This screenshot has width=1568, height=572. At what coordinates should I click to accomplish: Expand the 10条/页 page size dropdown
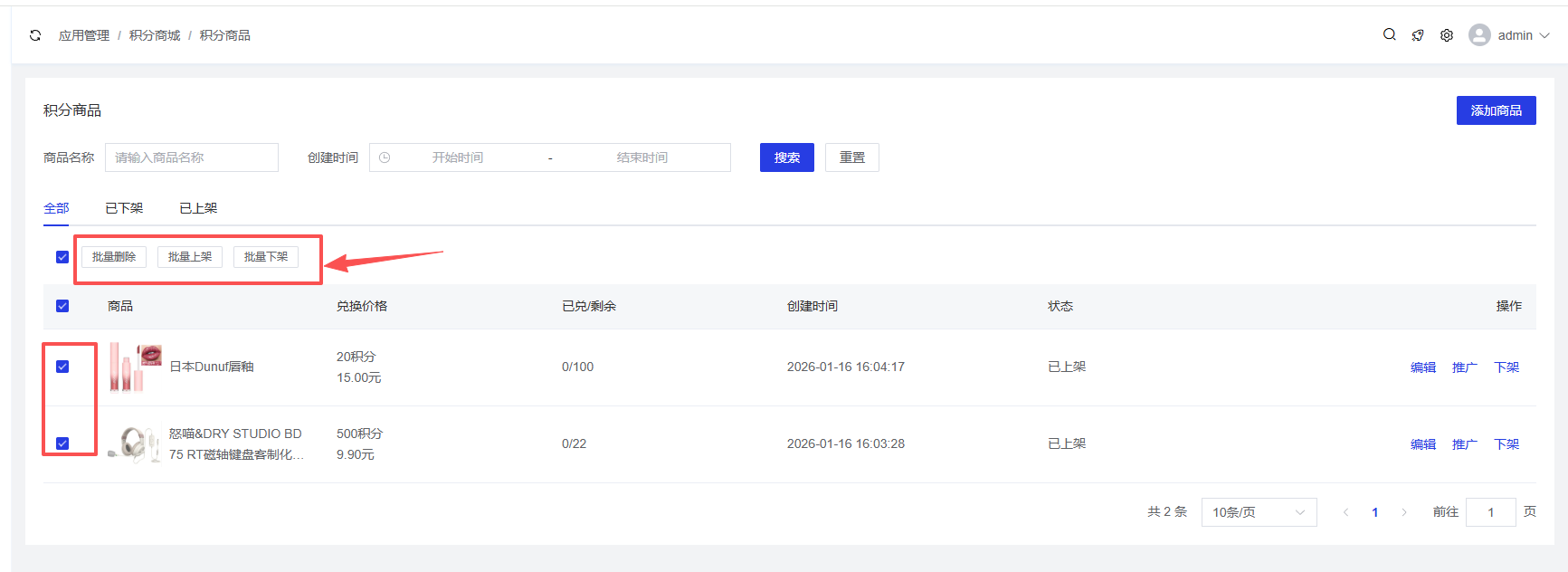pos(1258,512)
